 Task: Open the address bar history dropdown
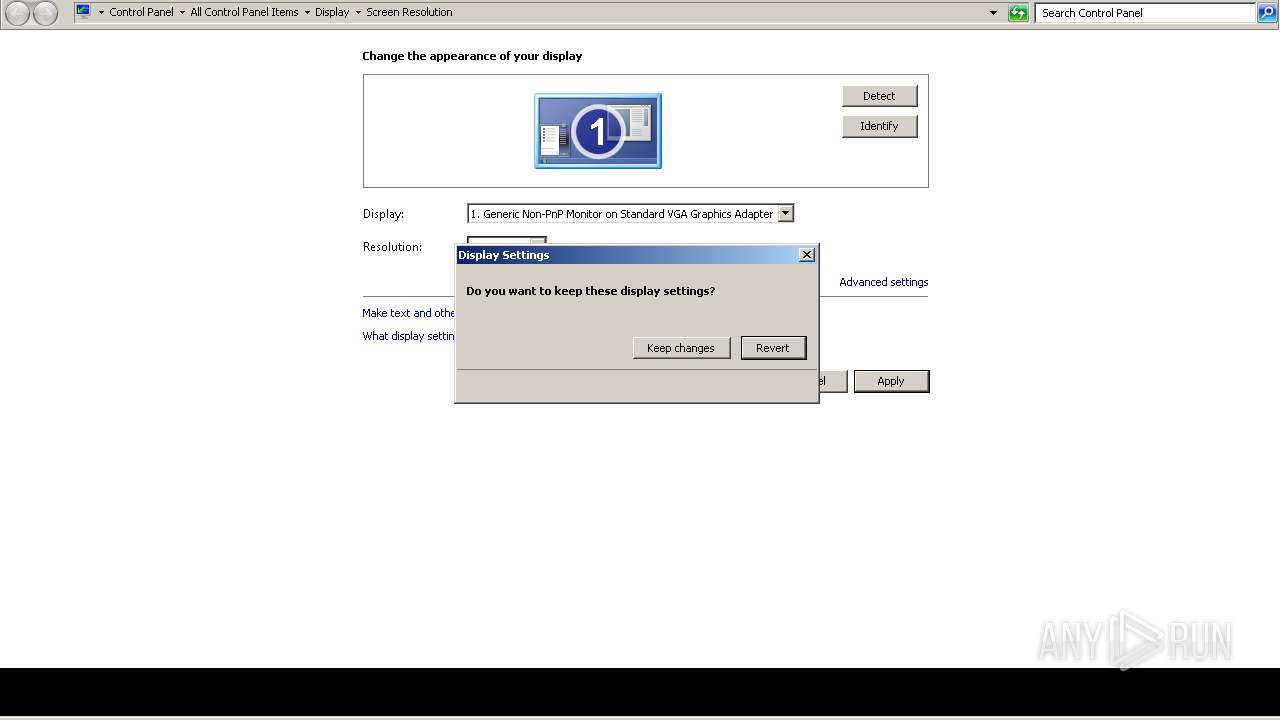(993, 13)
